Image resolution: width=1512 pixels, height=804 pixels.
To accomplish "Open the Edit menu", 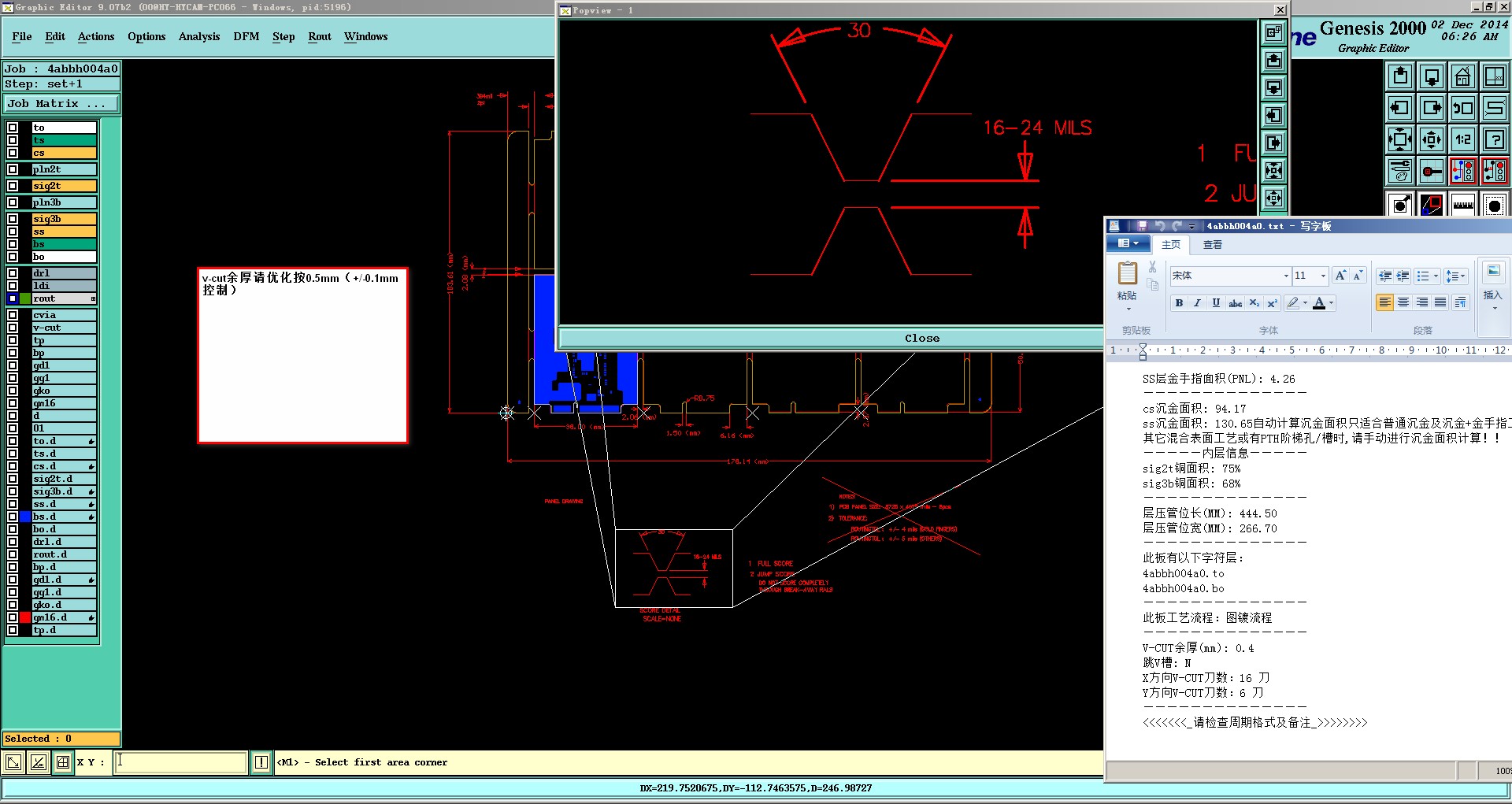I will [x=55, y=36].
